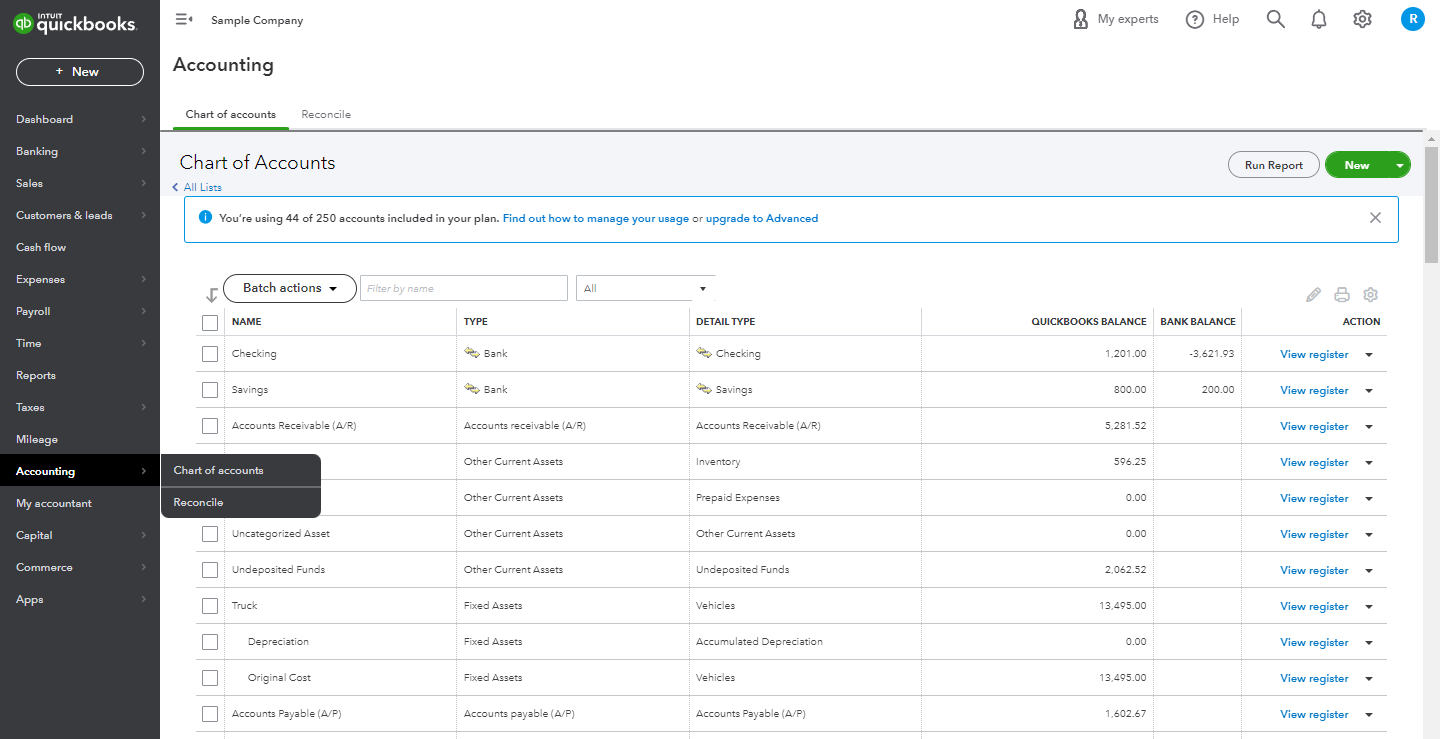Open action dropdown arrow for Truck row
The height and width of the screenshot is (739, 1440).
pyautogui.click(x=1369, y=607)
